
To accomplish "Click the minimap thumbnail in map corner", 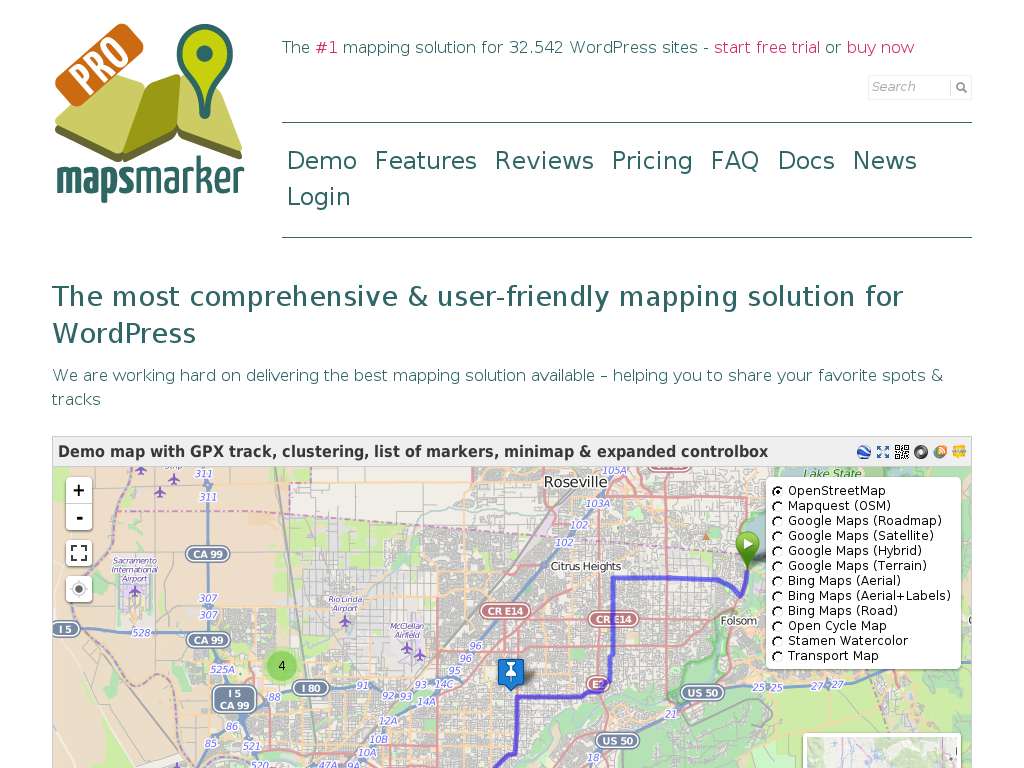I will point(882,751).
